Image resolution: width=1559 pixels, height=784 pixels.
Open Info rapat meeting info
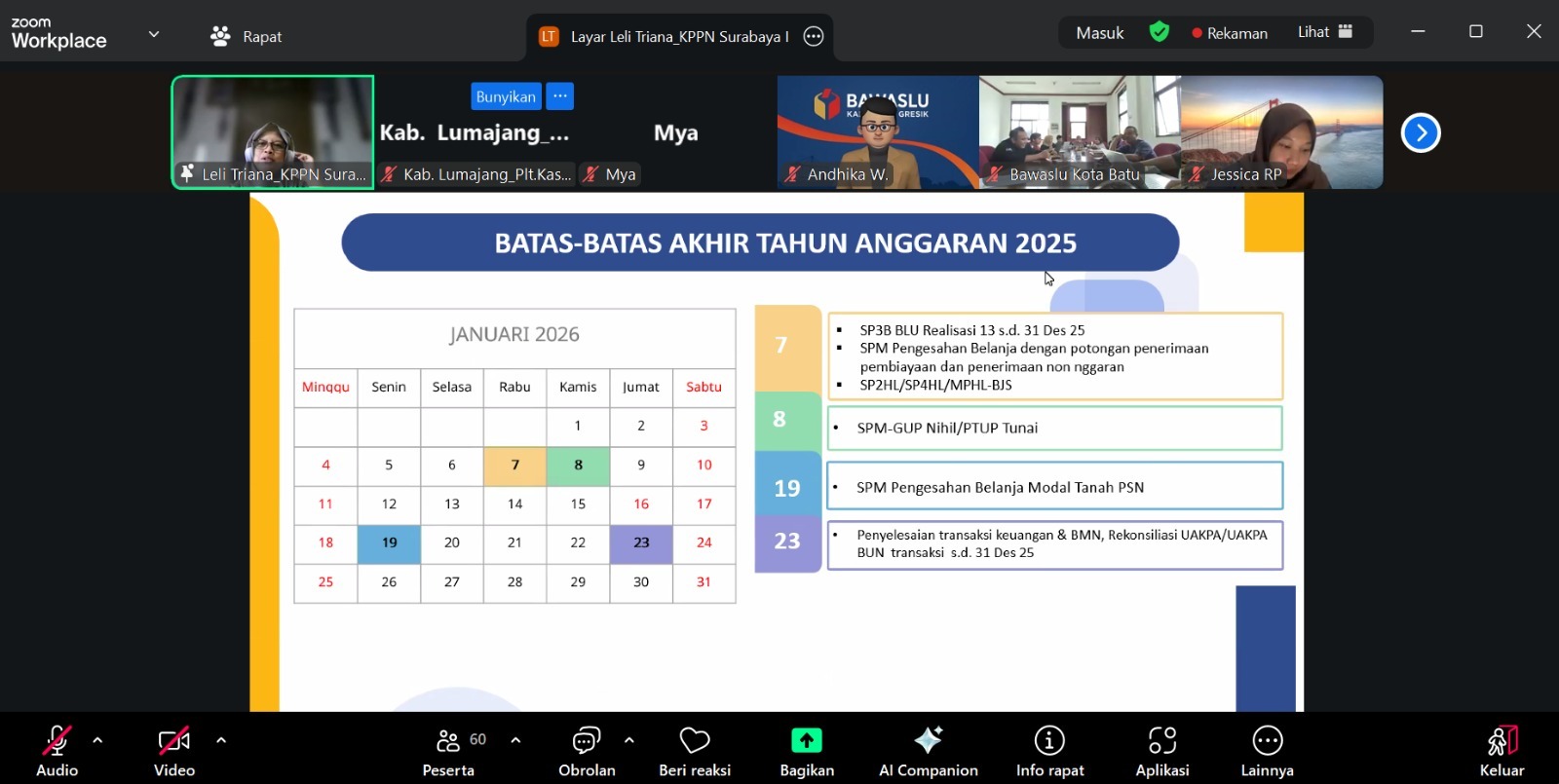(1049, 752)
